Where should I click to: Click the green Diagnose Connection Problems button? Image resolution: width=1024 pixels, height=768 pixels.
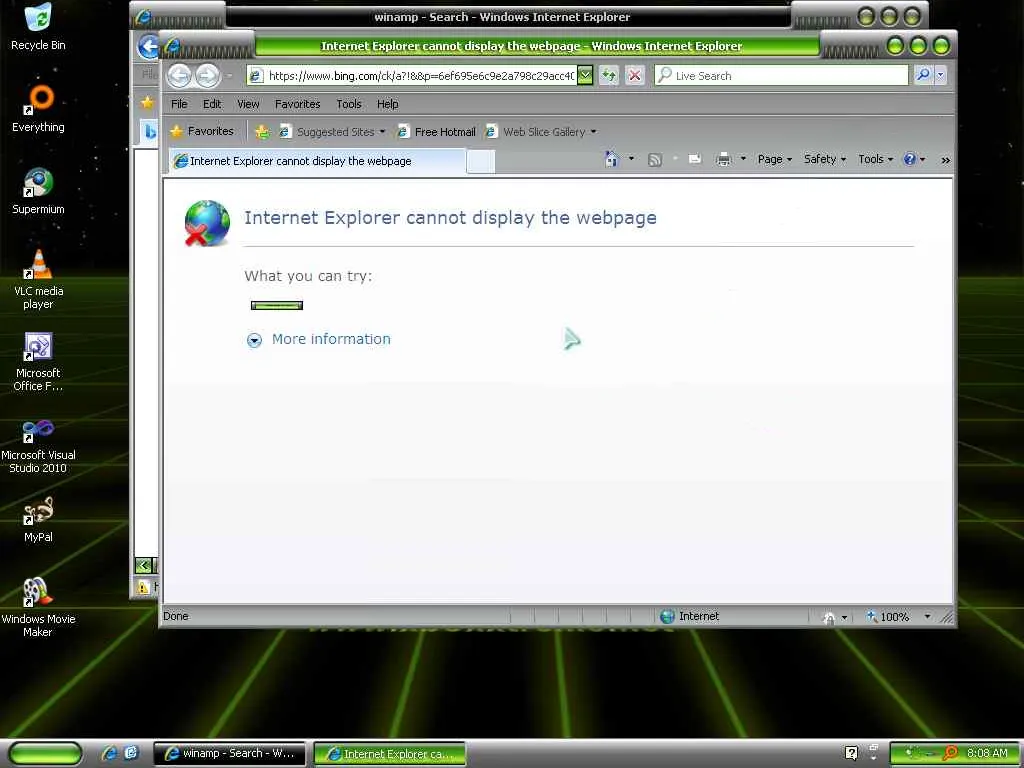pyautogui.click(x=277, y=305)
